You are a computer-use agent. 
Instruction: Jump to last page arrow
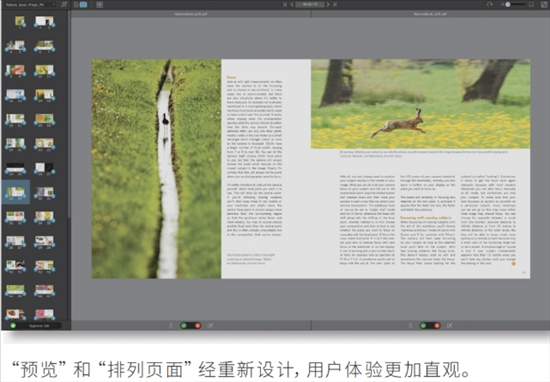(x=335, y=5)
